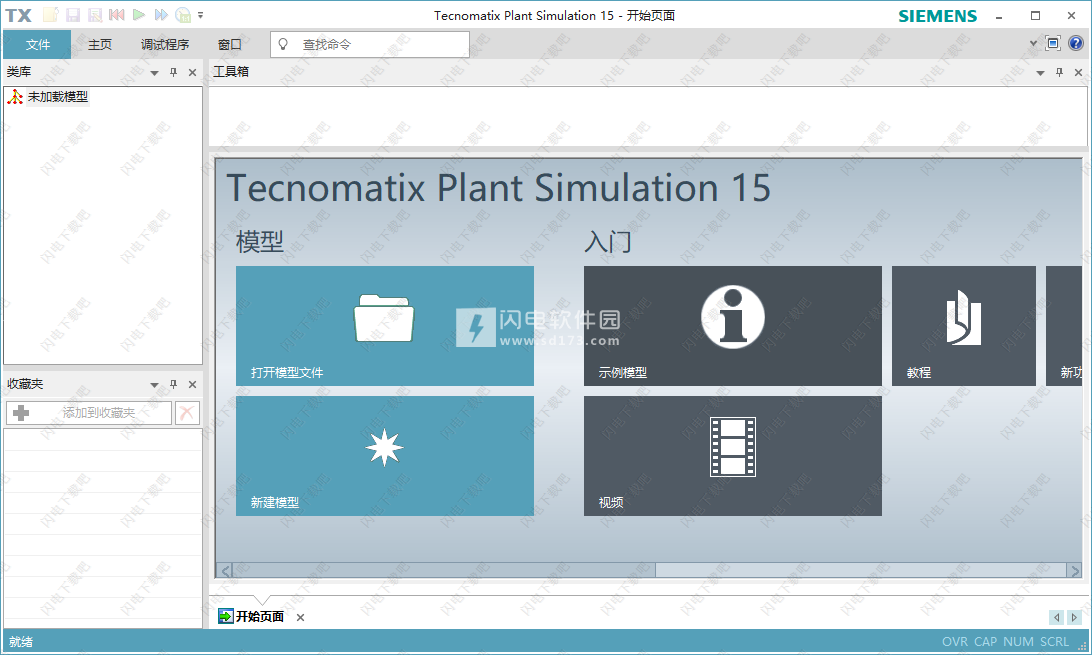The image size is (1092, 655).
Task: Click the start page scroll left arrow
Action: coord(226,571)
